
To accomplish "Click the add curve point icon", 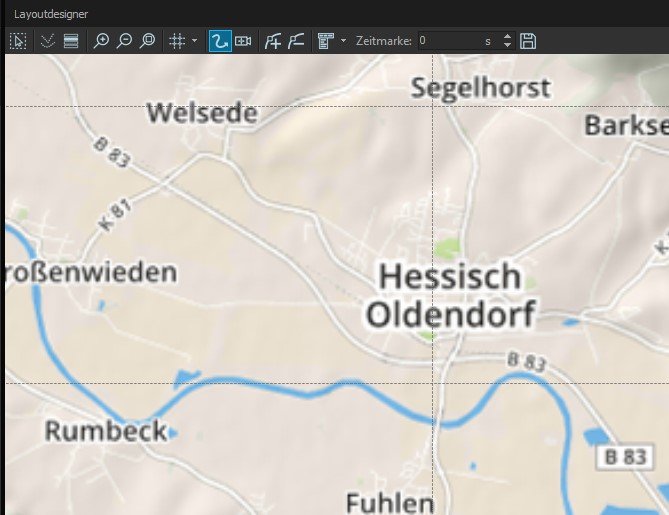I will (x=272, y=41).
